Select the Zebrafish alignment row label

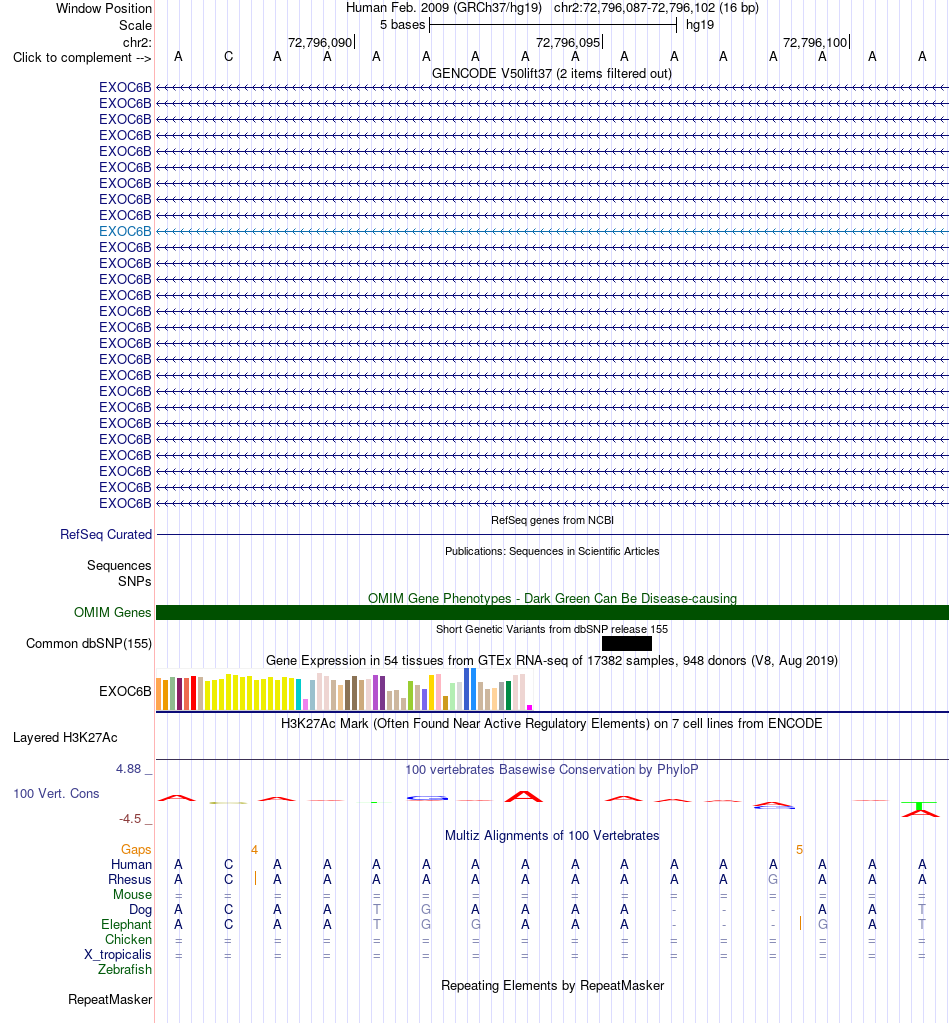click(x=125, y=970)
